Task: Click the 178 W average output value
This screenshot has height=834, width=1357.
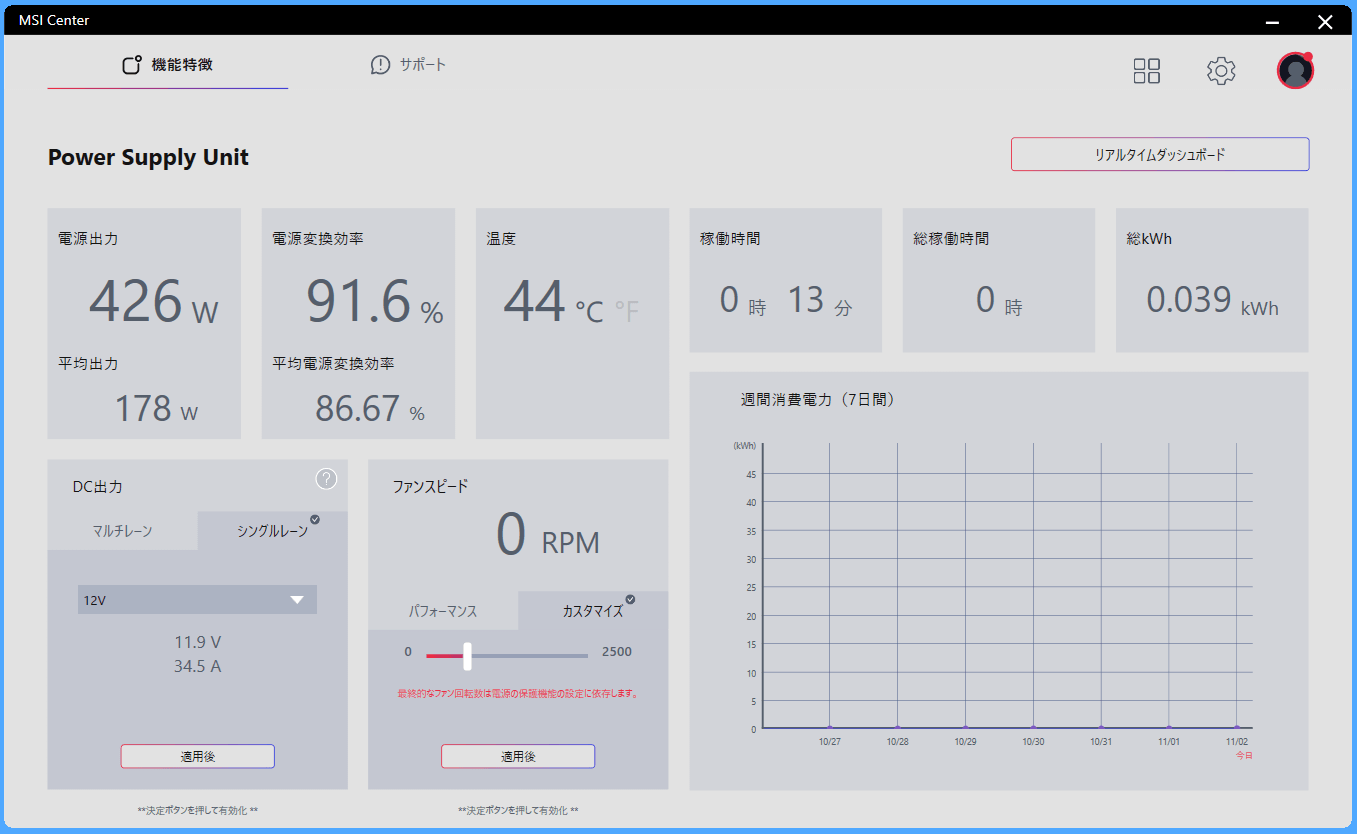Action: pos(156,408)
